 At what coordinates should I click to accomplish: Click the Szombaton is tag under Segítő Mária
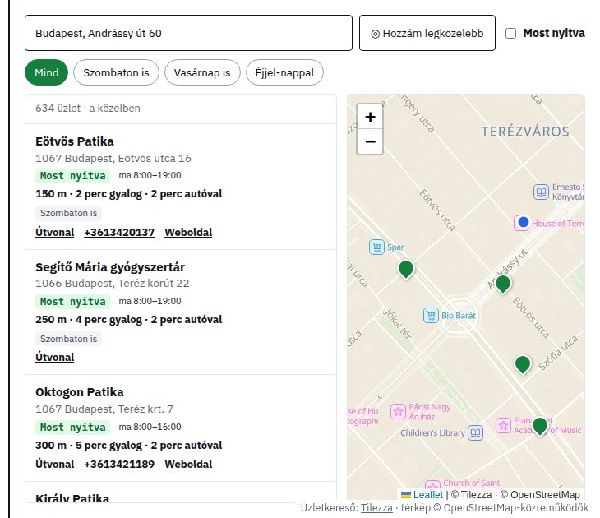pyautogui.click(x=68, y=339)
